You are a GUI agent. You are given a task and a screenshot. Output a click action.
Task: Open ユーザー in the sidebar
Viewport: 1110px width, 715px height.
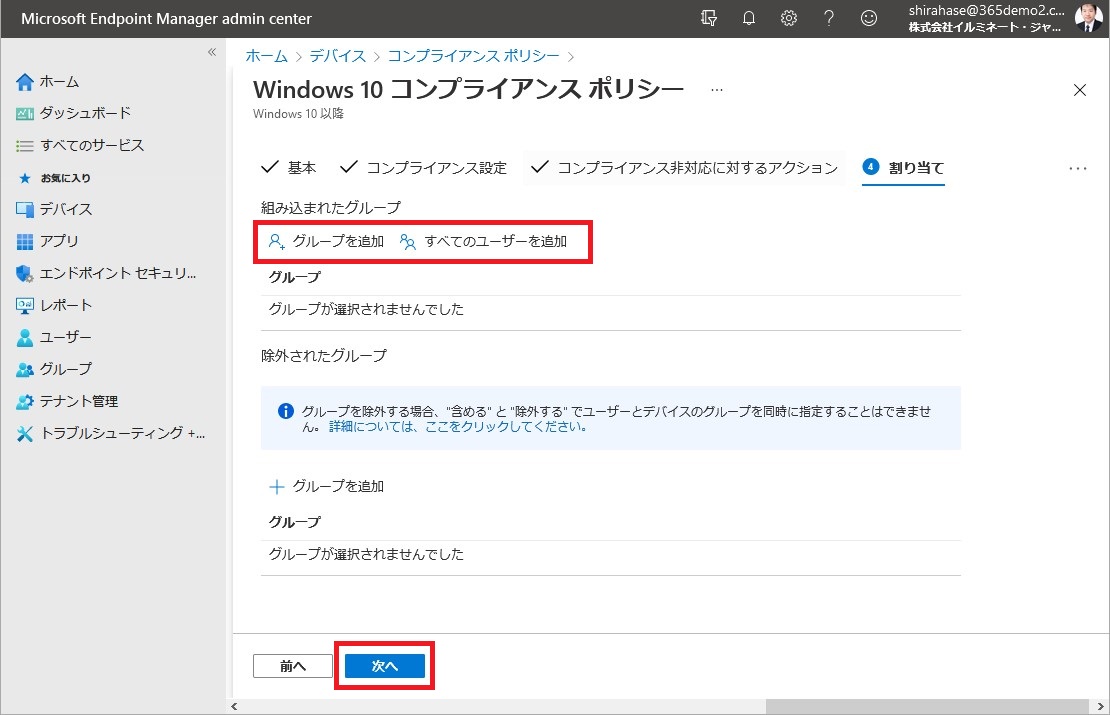click(x=66, y=337)
